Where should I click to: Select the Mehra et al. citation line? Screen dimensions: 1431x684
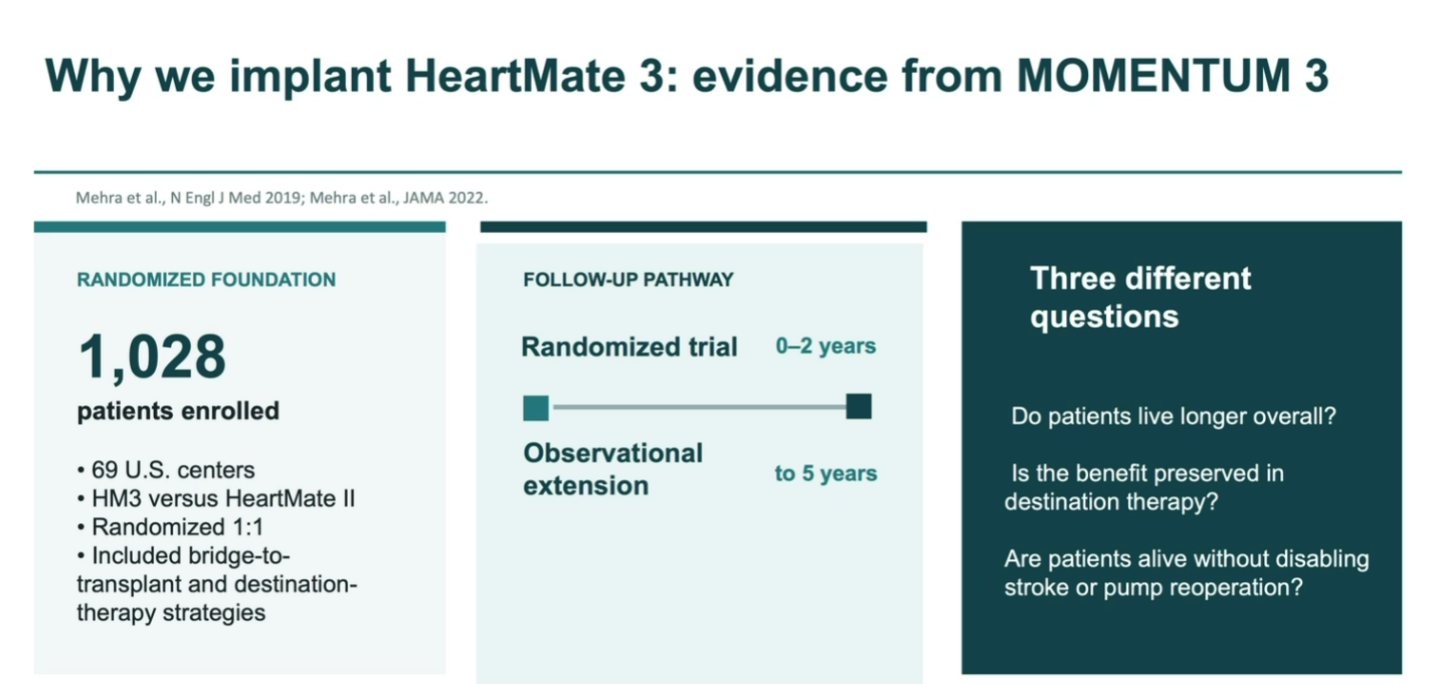(282, 198)
